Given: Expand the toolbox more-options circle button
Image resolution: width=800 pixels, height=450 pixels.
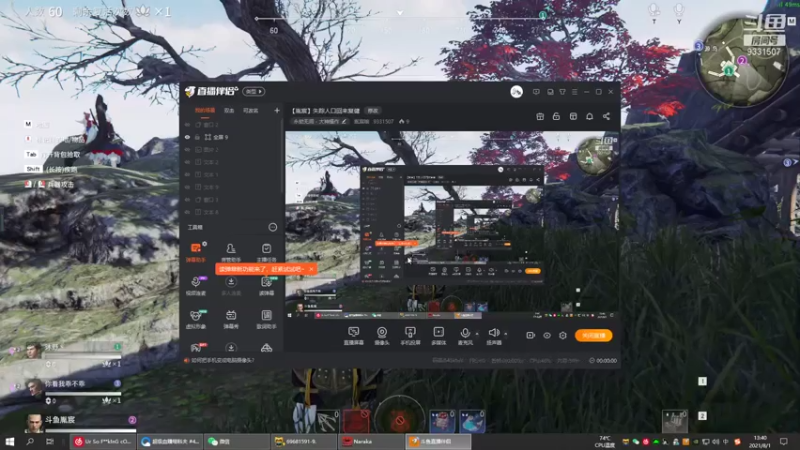Looking at the screenshot, I should tap(272, 227).
